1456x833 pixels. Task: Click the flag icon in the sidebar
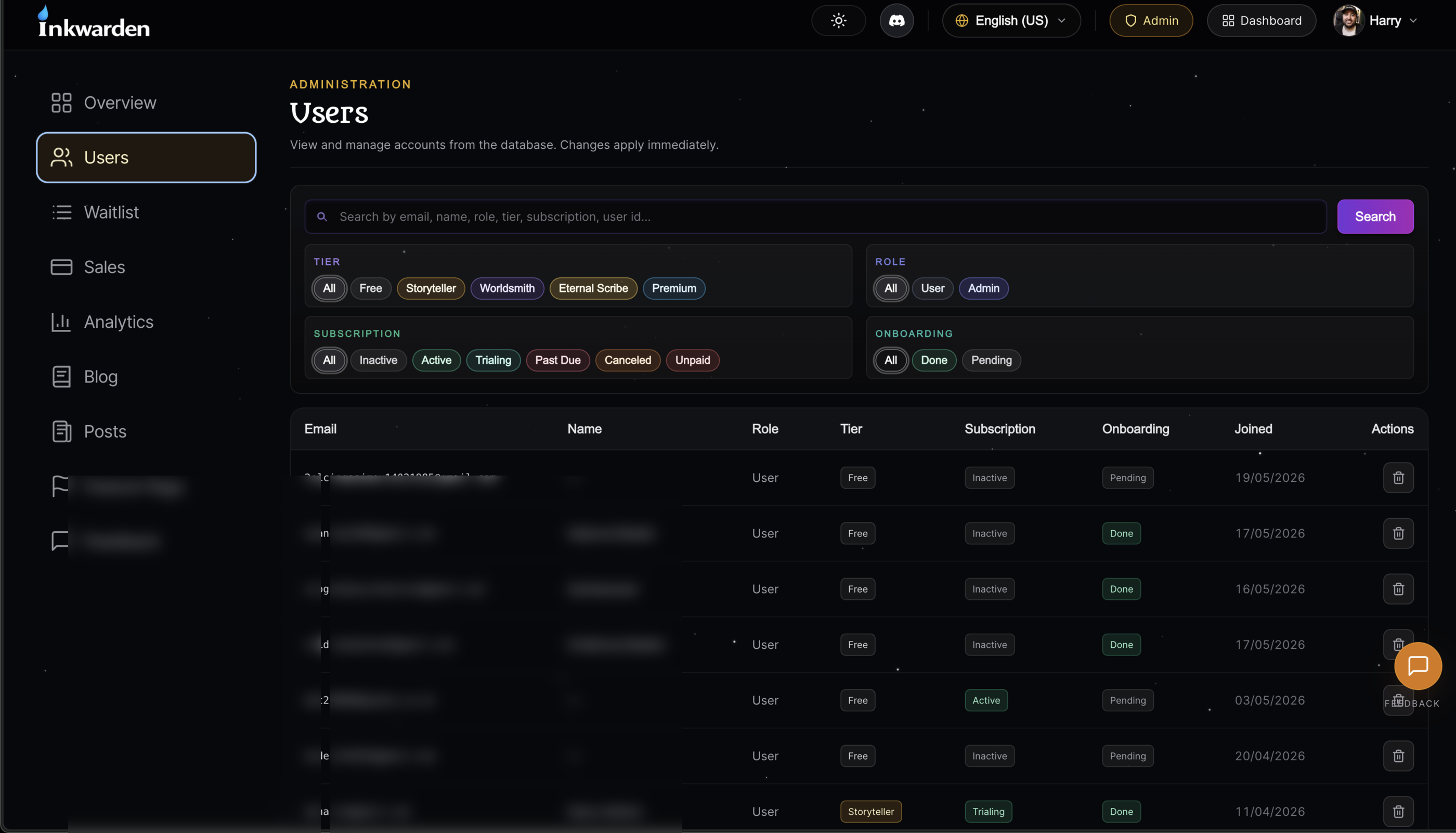tap(60, 486)
